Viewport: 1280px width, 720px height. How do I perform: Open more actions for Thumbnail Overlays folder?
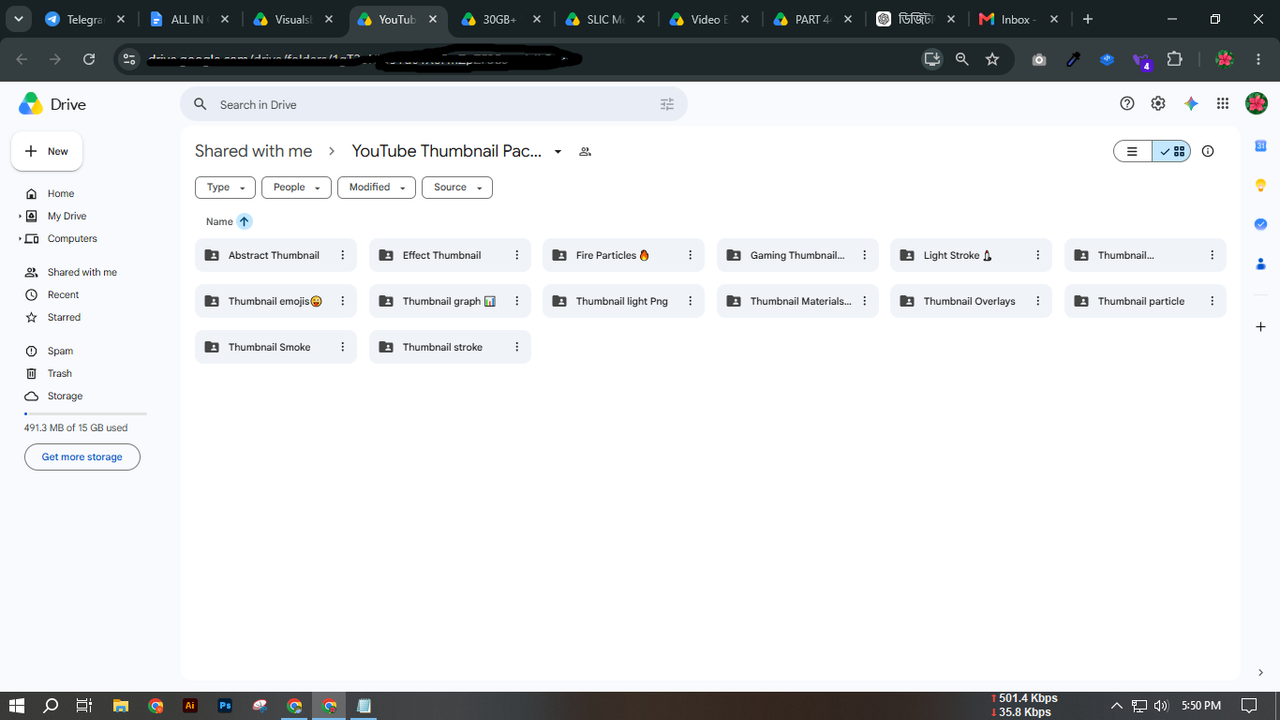(1038, 301)
